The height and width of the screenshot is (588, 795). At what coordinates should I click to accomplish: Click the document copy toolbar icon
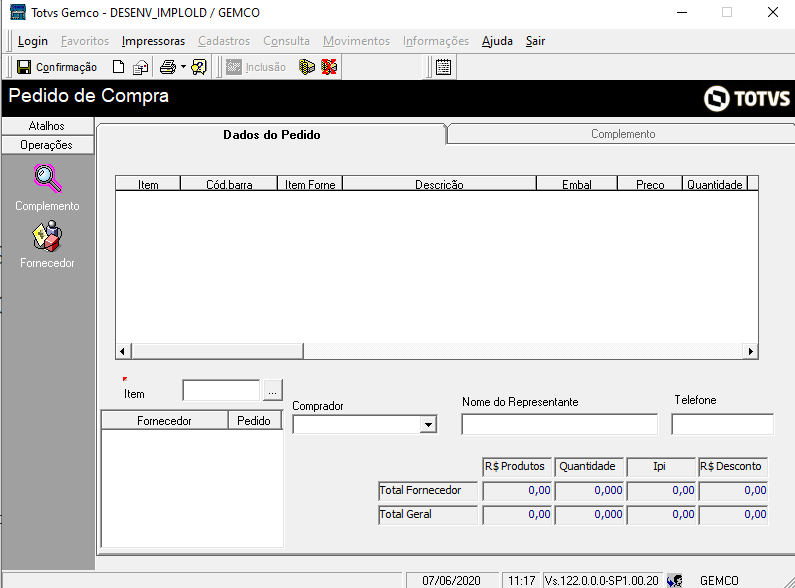[140, 67]
